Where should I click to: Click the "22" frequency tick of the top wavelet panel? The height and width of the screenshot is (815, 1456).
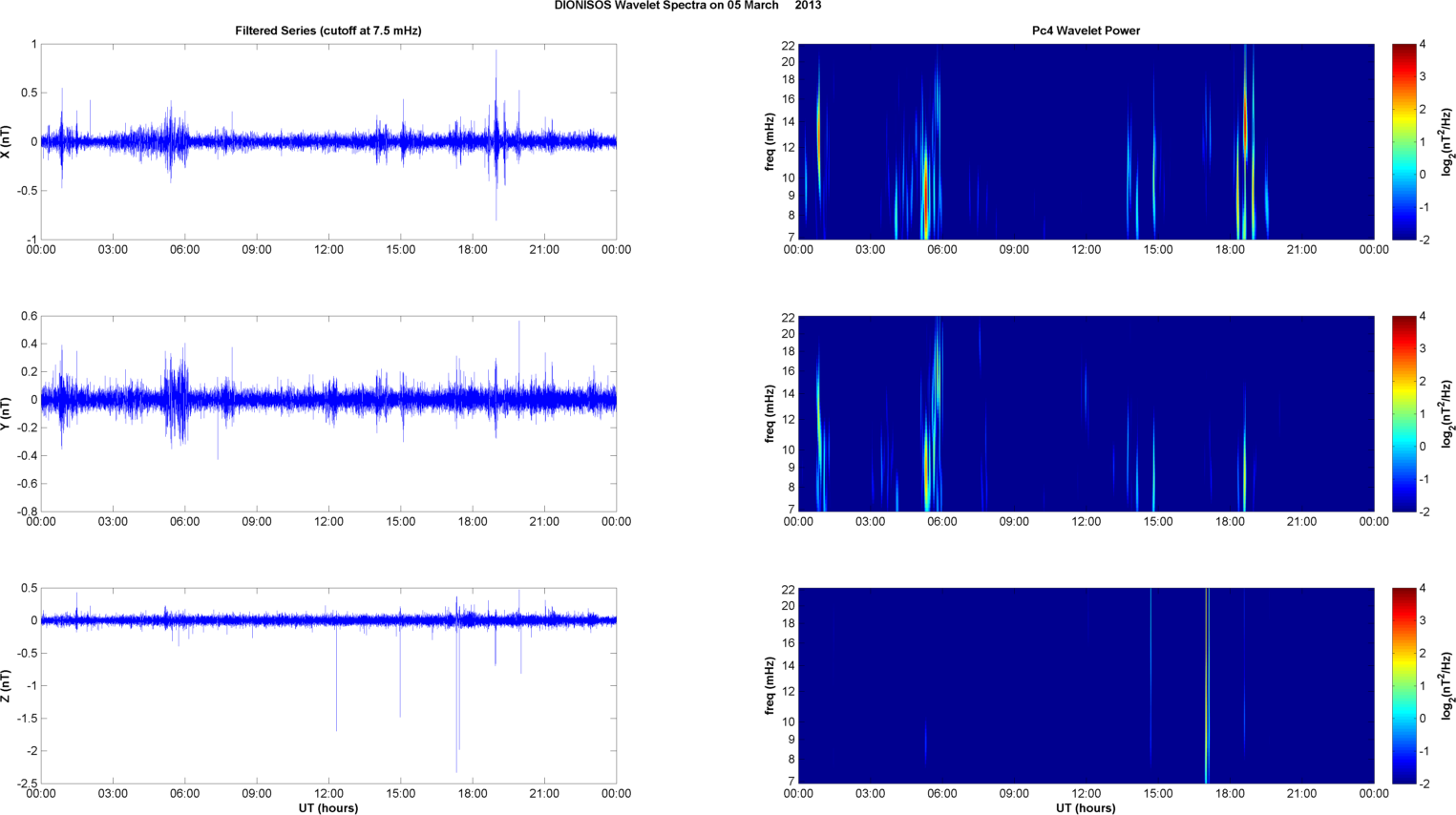(x=788, y=45)
